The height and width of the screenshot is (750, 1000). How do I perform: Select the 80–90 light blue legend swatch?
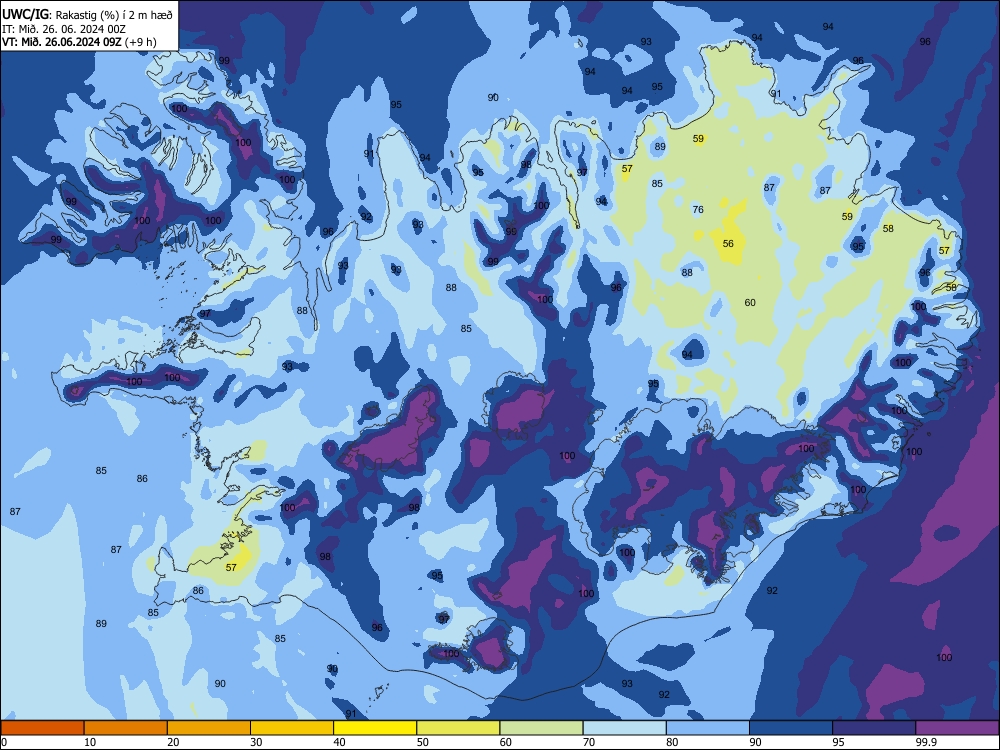pos(708,728)
